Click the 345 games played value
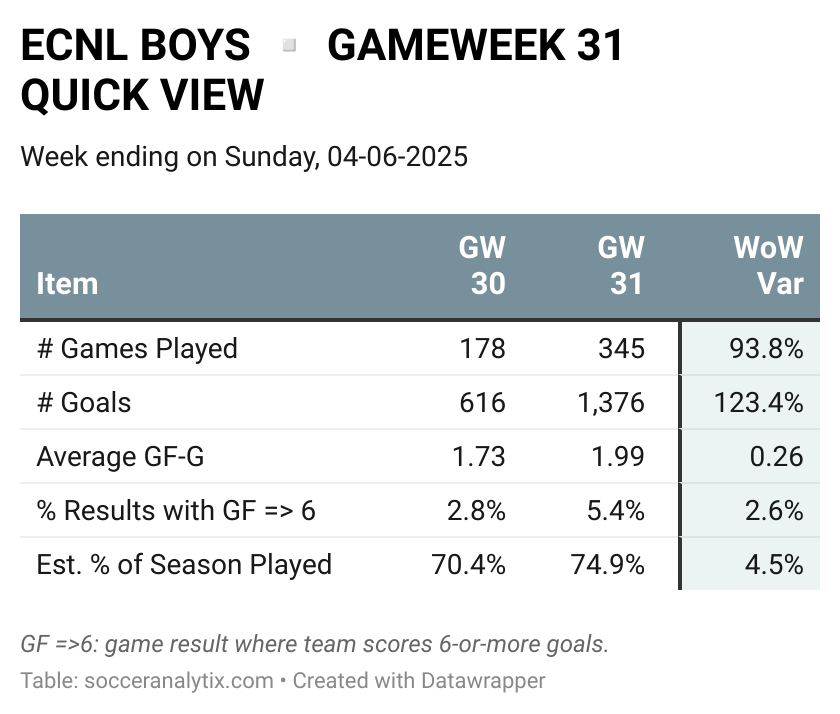The width and height of the screenshot is (840, 714). 621,349
